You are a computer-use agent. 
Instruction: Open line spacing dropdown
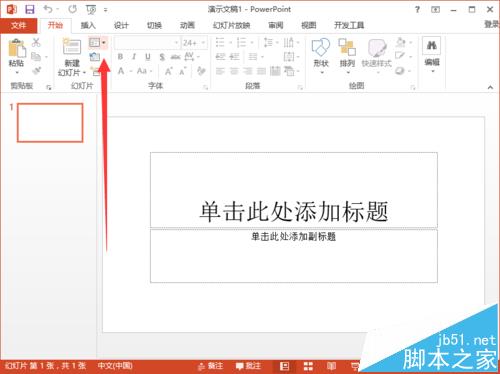coord(270,43)
